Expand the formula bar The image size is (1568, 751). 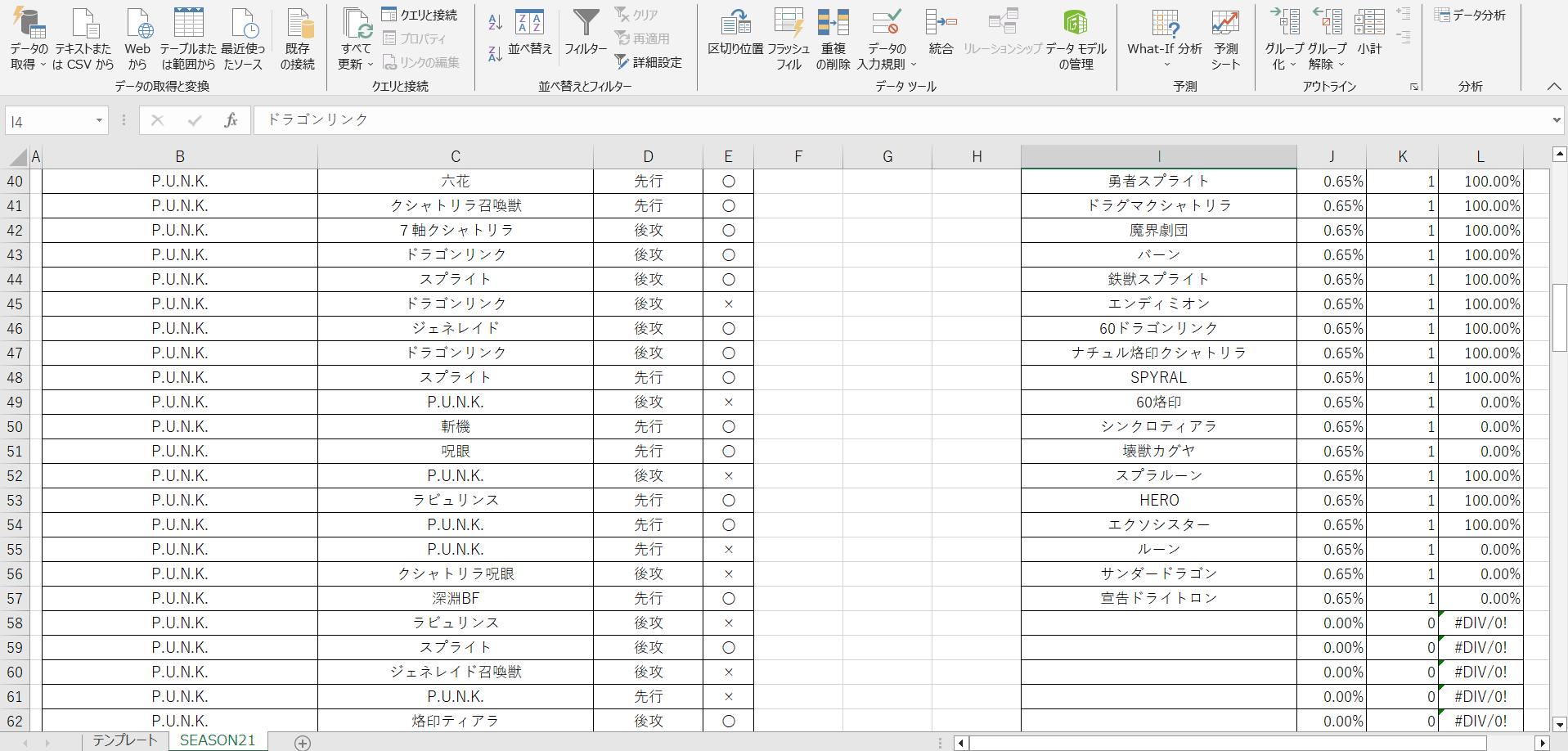tap(1556, 120)
